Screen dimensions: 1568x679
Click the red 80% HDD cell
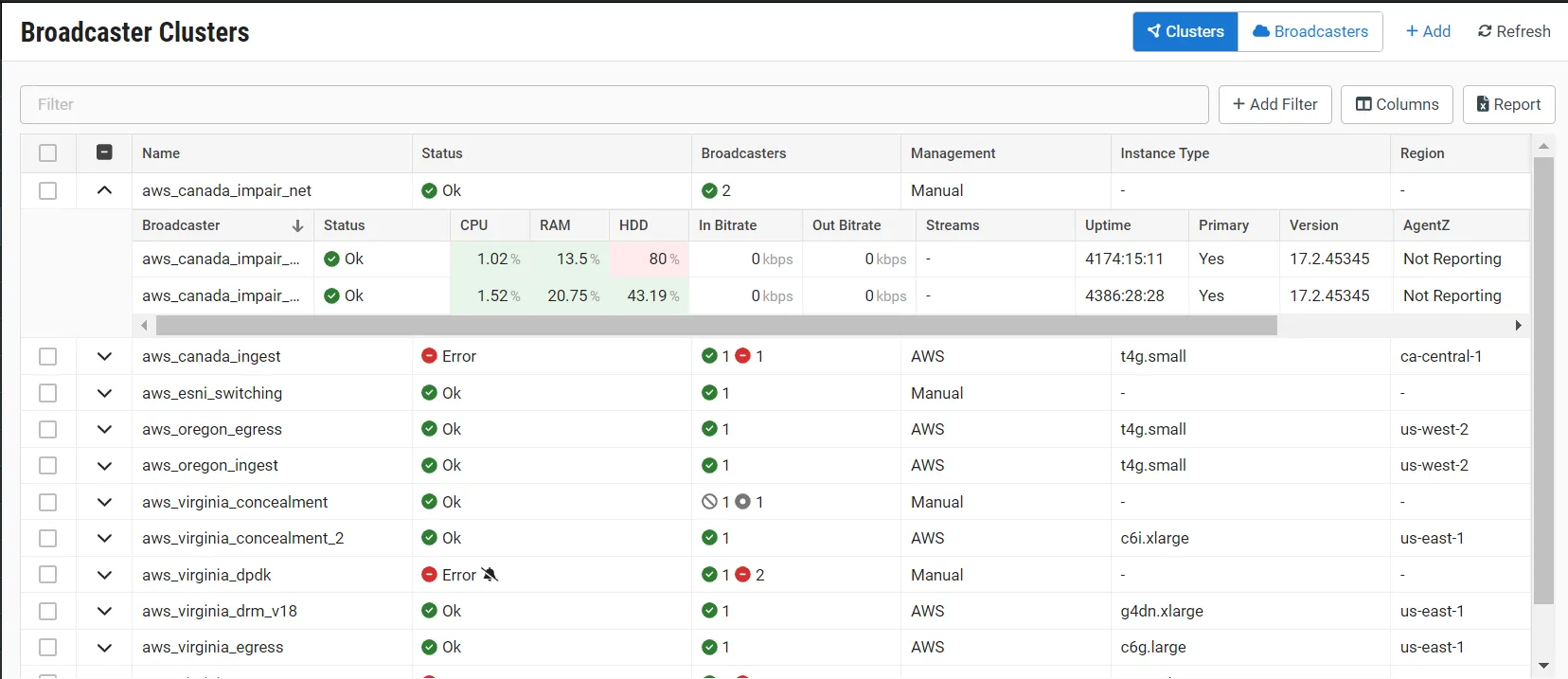click(x=649, y=259)
